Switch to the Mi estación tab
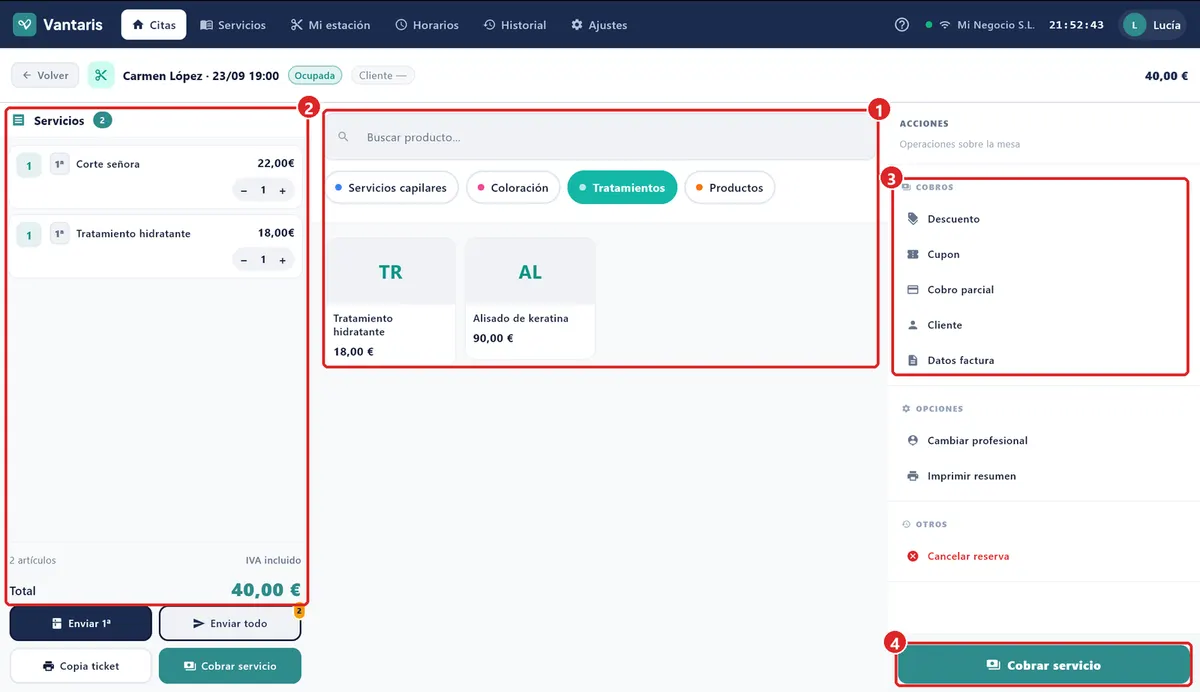 point(330,25)
